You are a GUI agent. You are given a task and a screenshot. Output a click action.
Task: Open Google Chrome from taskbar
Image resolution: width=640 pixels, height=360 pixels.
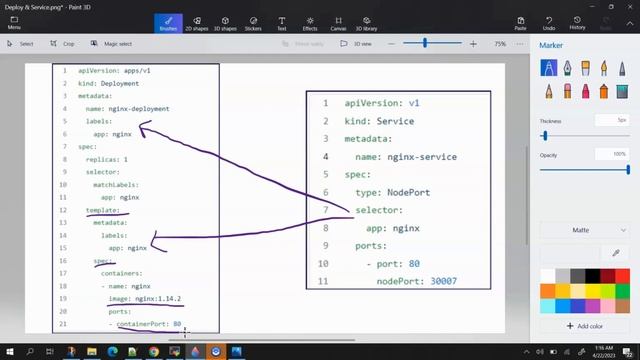[x=154, y=351]
